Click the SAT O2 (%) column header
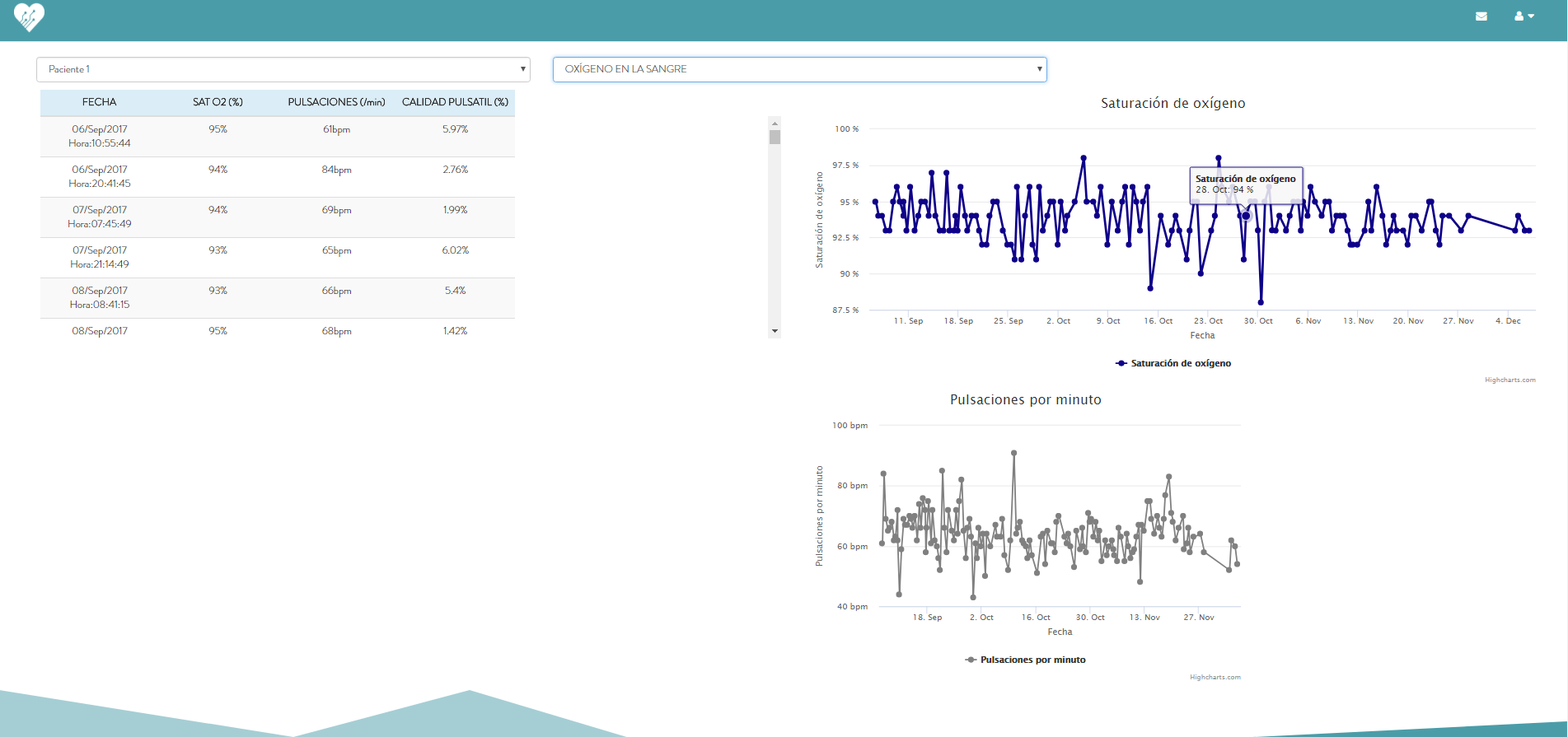The image size is (1568, 737). (x=218, y=102)
